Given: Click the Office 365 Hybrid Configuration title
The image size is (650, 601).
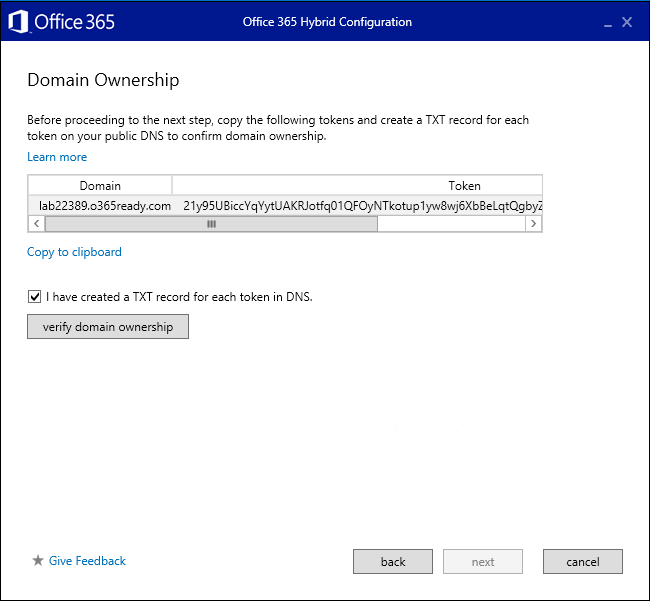Looking at the screenshot, I should (x=327, y=22).
